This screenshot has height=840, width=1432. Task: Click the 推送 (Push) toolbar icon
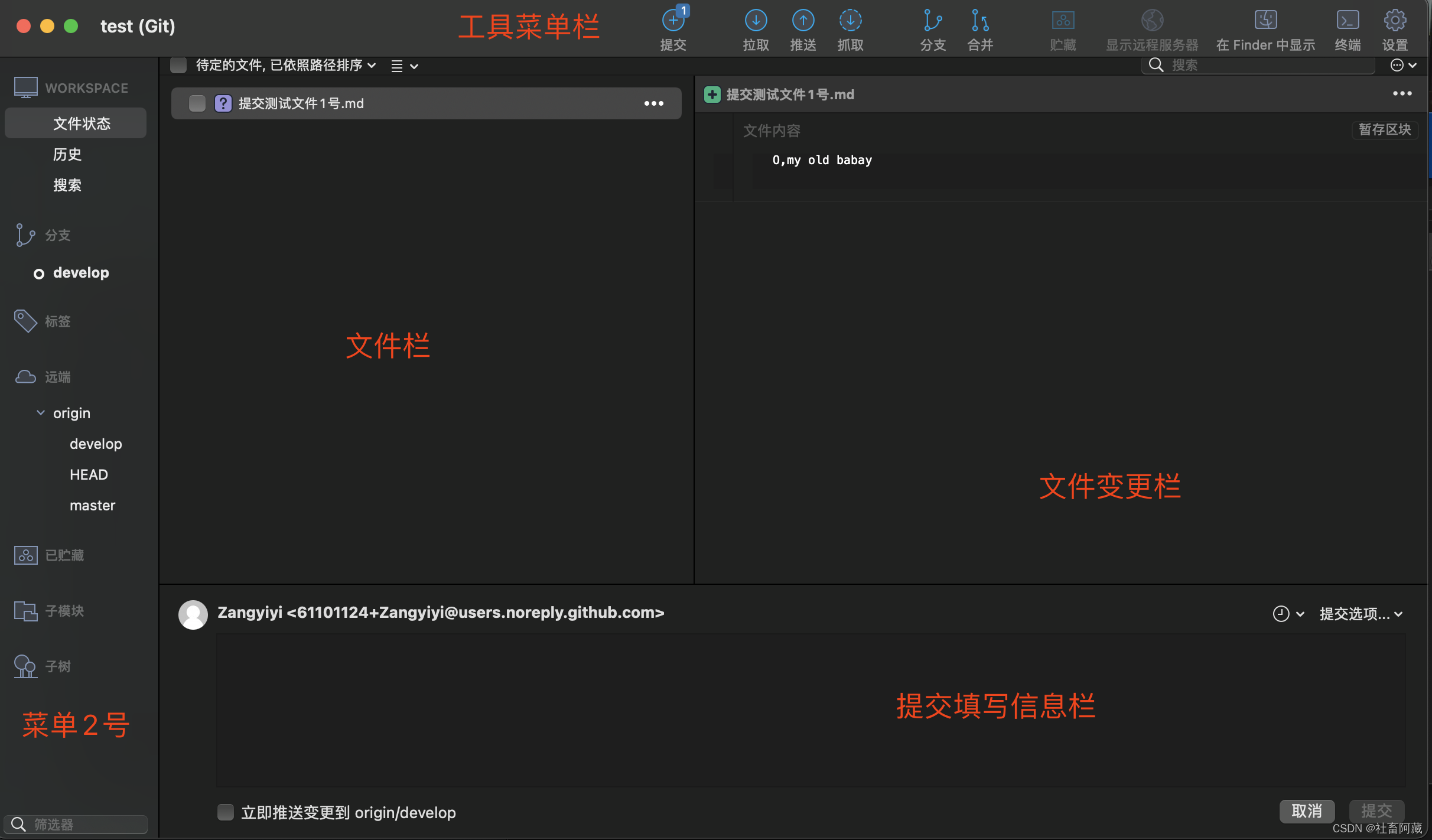(x=803, y=21)
